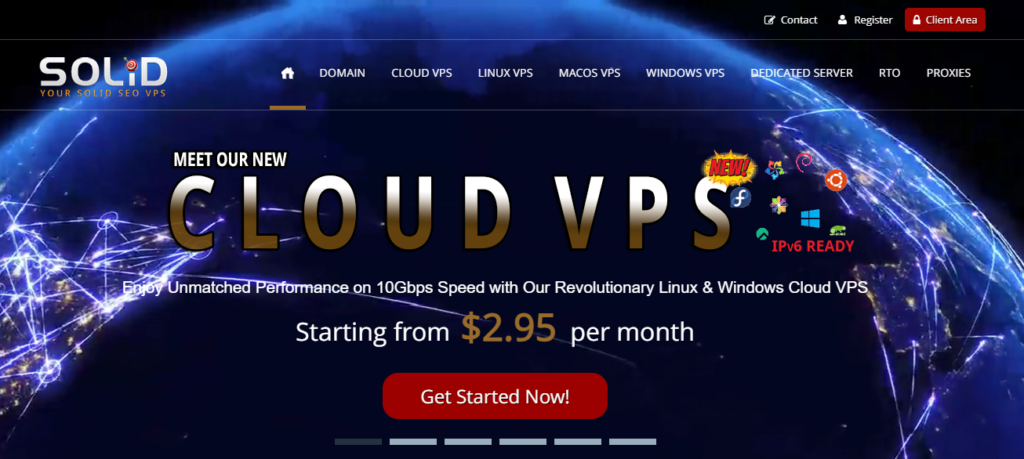Viewport: 1024px width, 459px height.
Task: Open the Linux VPS menu
Action: pyautogui.click(x=505, y=73)
